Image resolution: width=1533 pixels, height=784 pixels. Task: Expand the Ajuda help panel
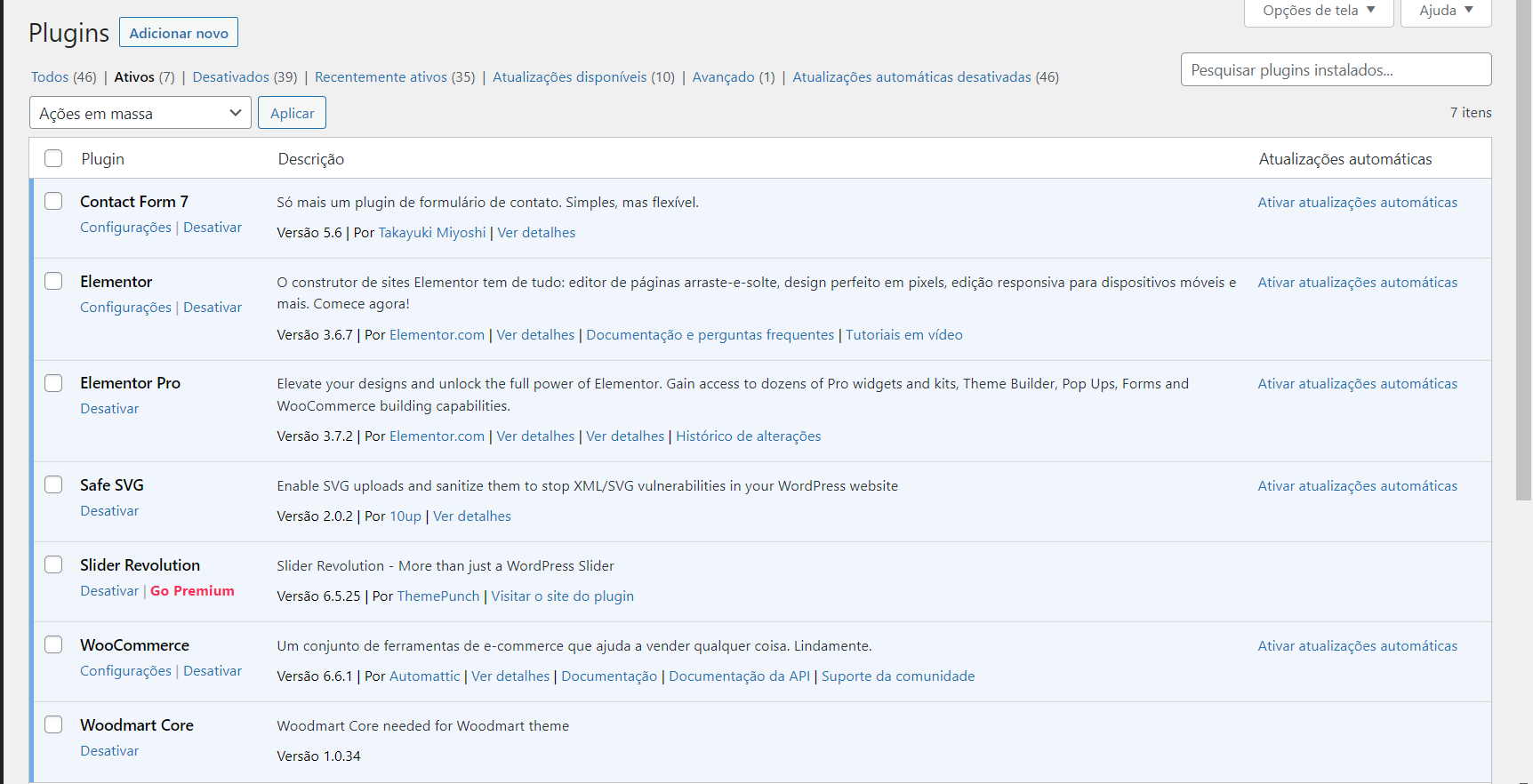1445,11
